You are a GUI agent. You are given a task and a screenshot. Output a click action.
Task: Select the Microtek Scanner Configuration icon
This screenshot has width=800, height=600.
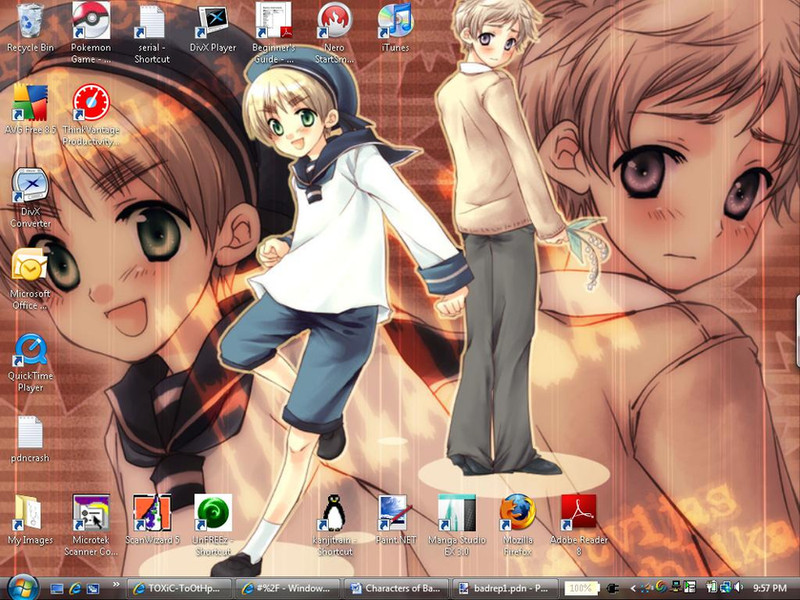pos(90,512)
